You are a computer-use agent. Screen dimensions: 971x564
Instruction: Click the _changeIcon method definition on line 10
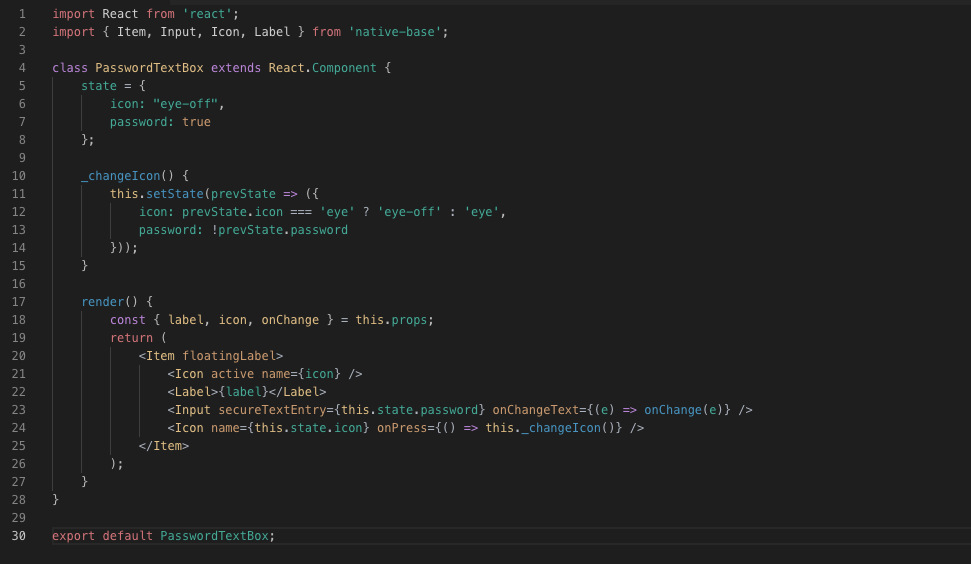121,176
